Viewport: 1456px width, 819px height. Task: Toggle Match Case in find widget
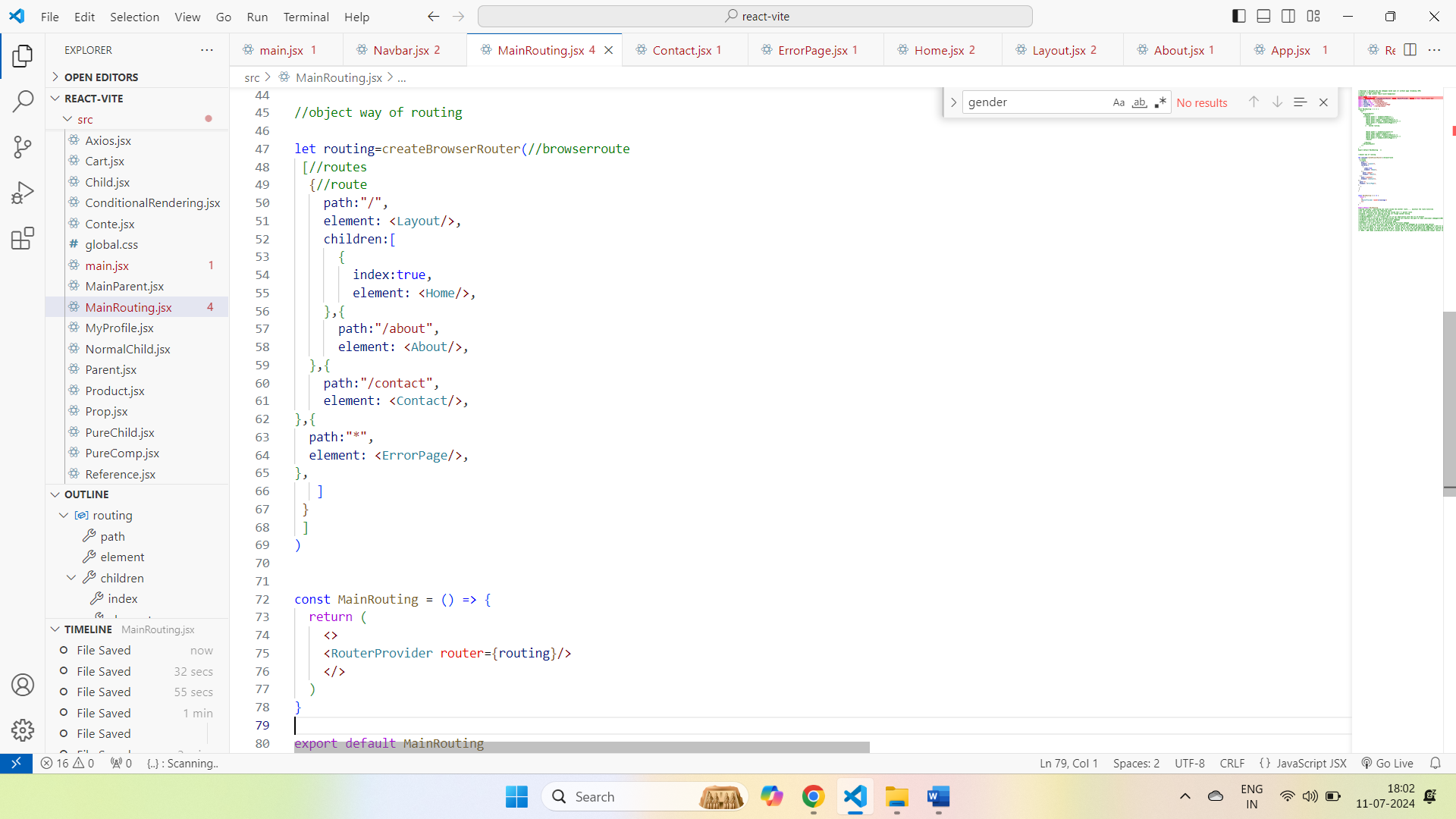[x=1119, y=102]
